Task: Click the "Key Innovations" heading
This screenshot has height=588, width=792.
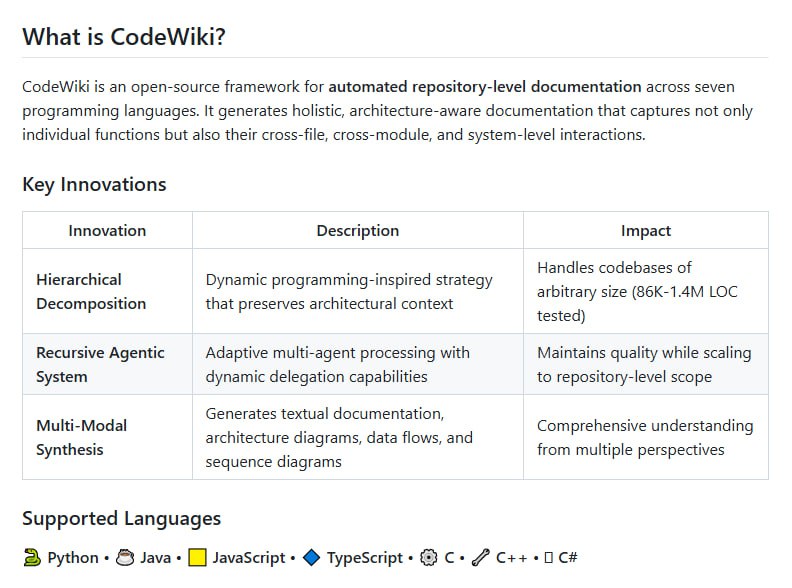Action: click(x=94, y=184)
